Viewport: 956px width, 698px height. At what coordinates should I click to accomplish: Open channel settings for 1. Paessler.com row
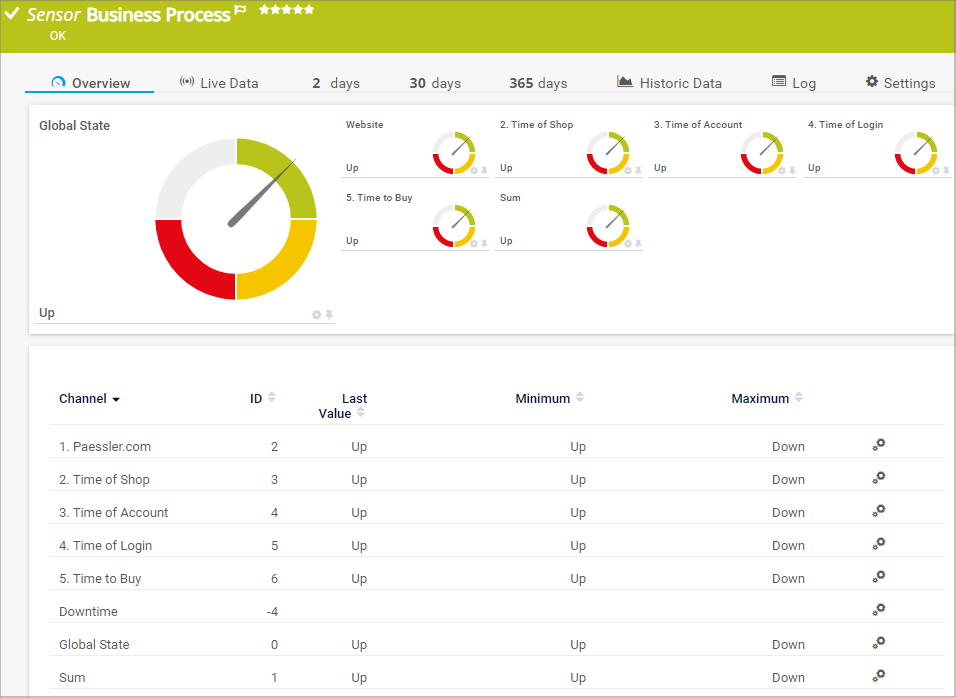878,446
